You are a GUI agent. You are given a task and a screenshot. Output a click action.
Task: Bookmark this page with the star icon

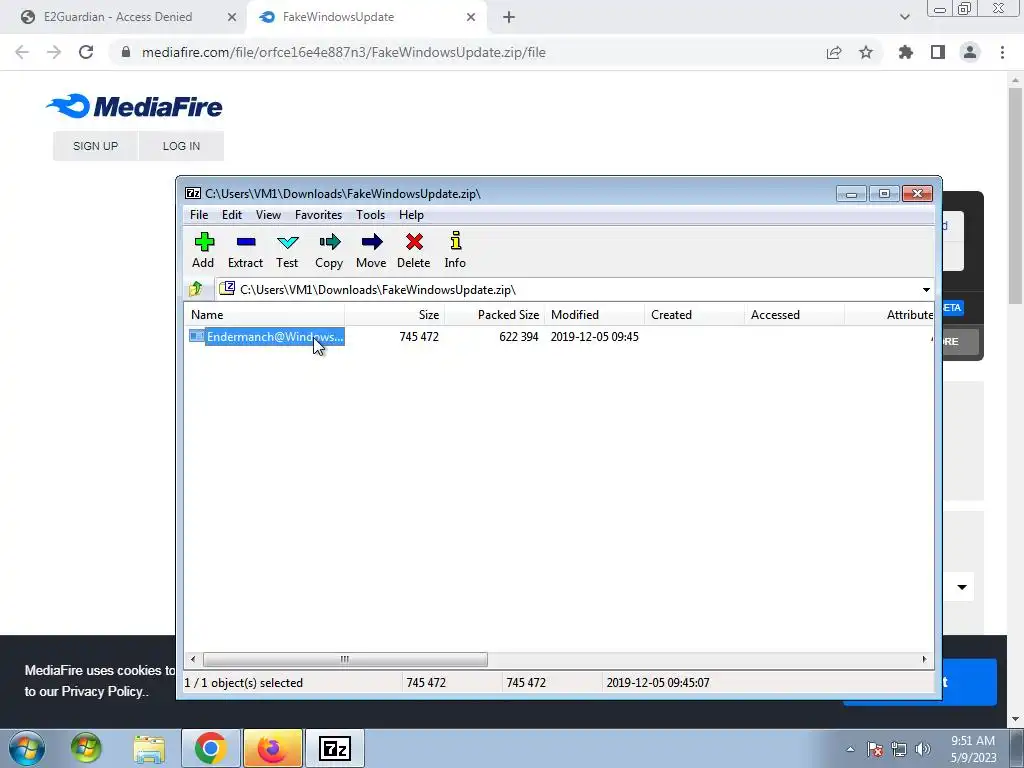[x=866, y=52]
